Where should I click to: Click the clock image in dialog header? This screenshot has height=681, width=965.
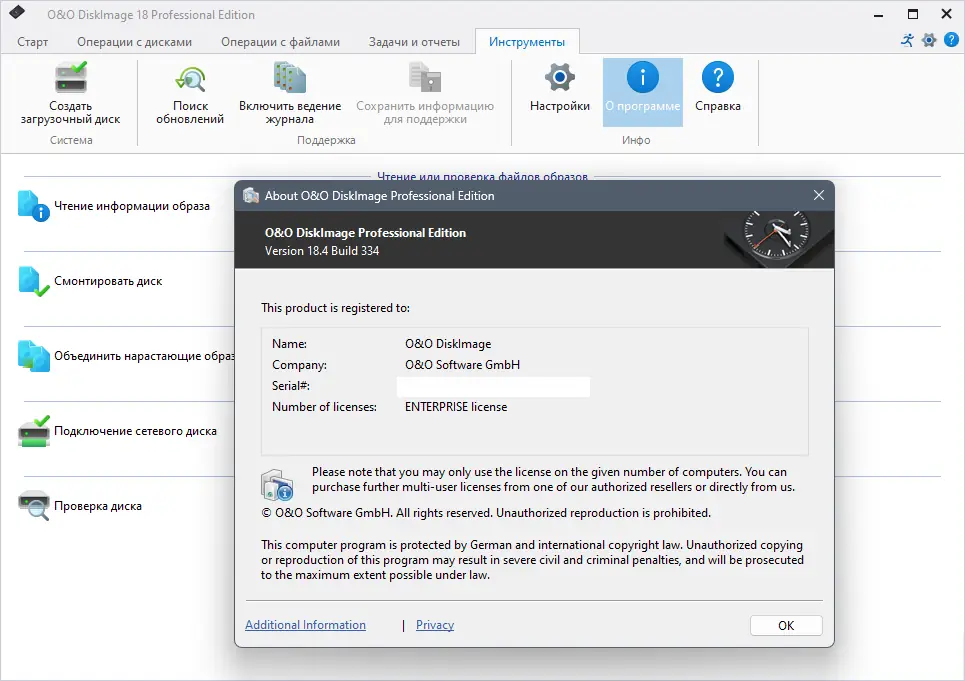point(775,233)
